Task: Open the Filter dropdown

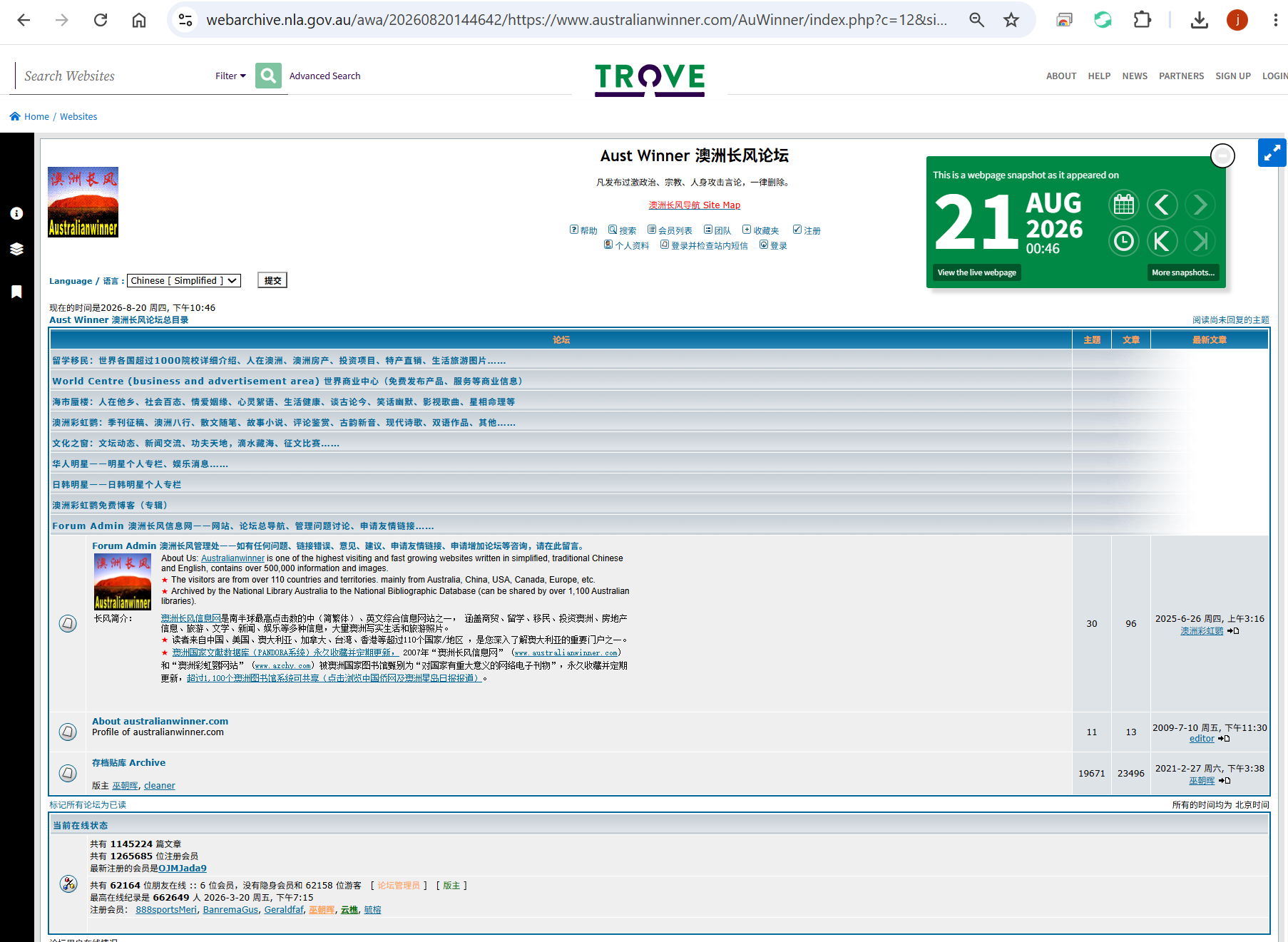Action: point(230,76)
